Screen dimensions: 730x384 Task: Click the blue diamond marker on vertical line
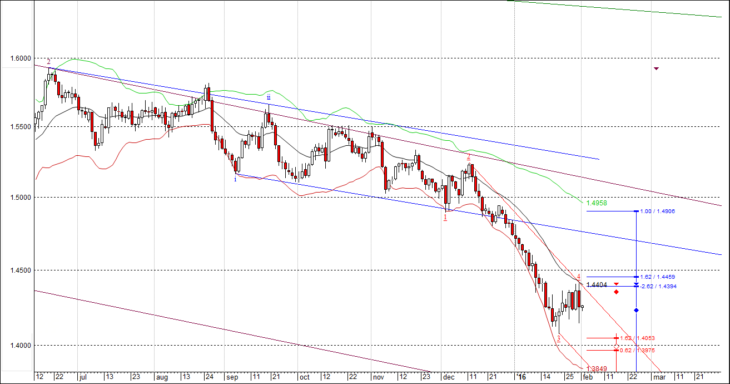coord(636,310)
